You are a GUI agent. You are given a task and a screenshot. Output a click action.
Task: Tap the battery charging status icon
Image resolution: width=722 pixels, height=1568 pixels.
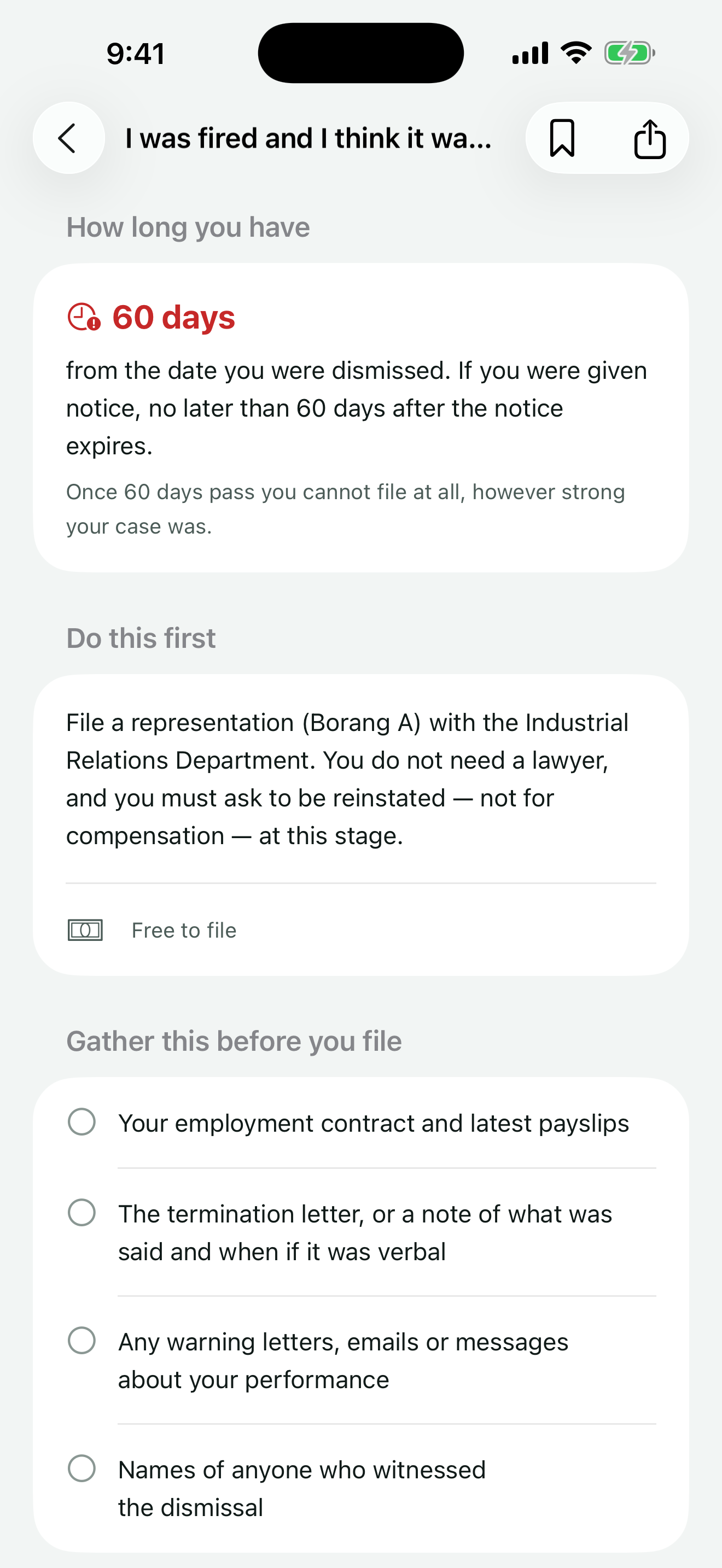[x=630, y=53]
